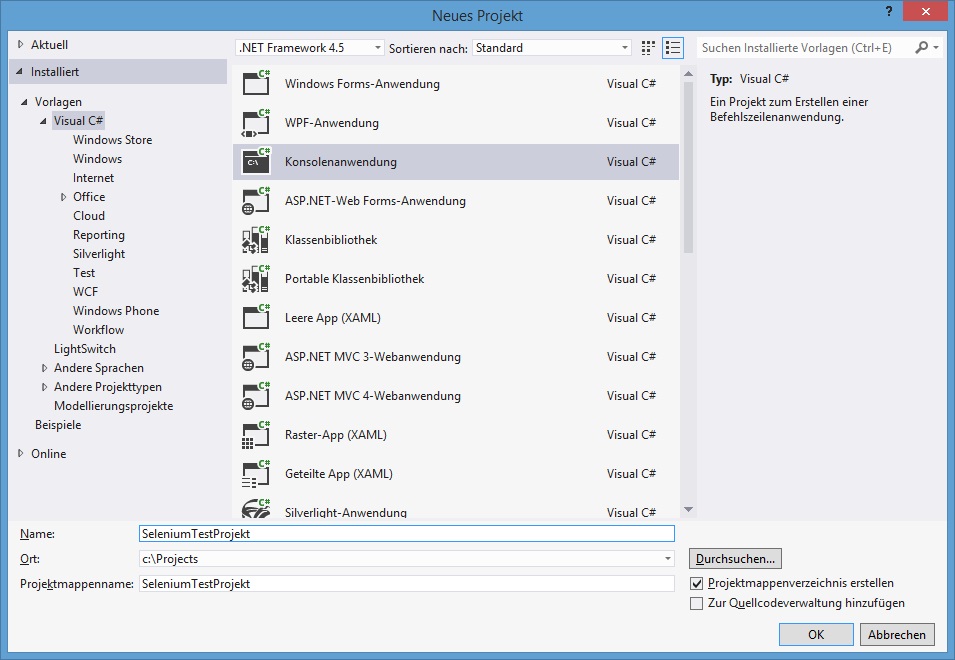The height and width of the screenshot is (660, 955).
Task: Select the Silverlight category
Action: click(99, 254)
